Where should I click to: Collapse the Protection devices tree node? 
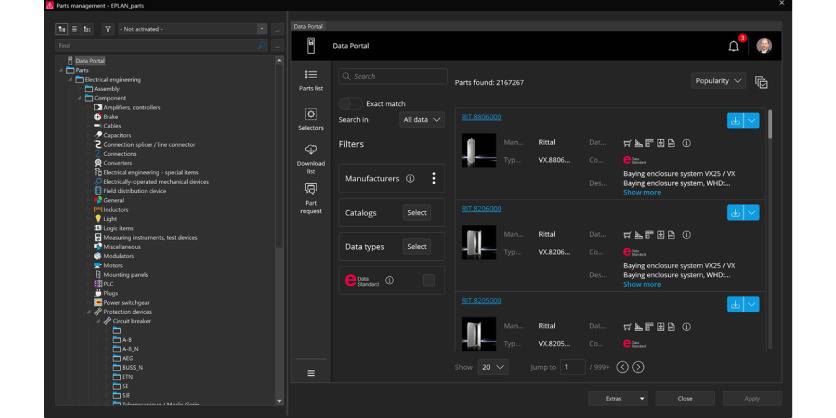pos(89,312)
